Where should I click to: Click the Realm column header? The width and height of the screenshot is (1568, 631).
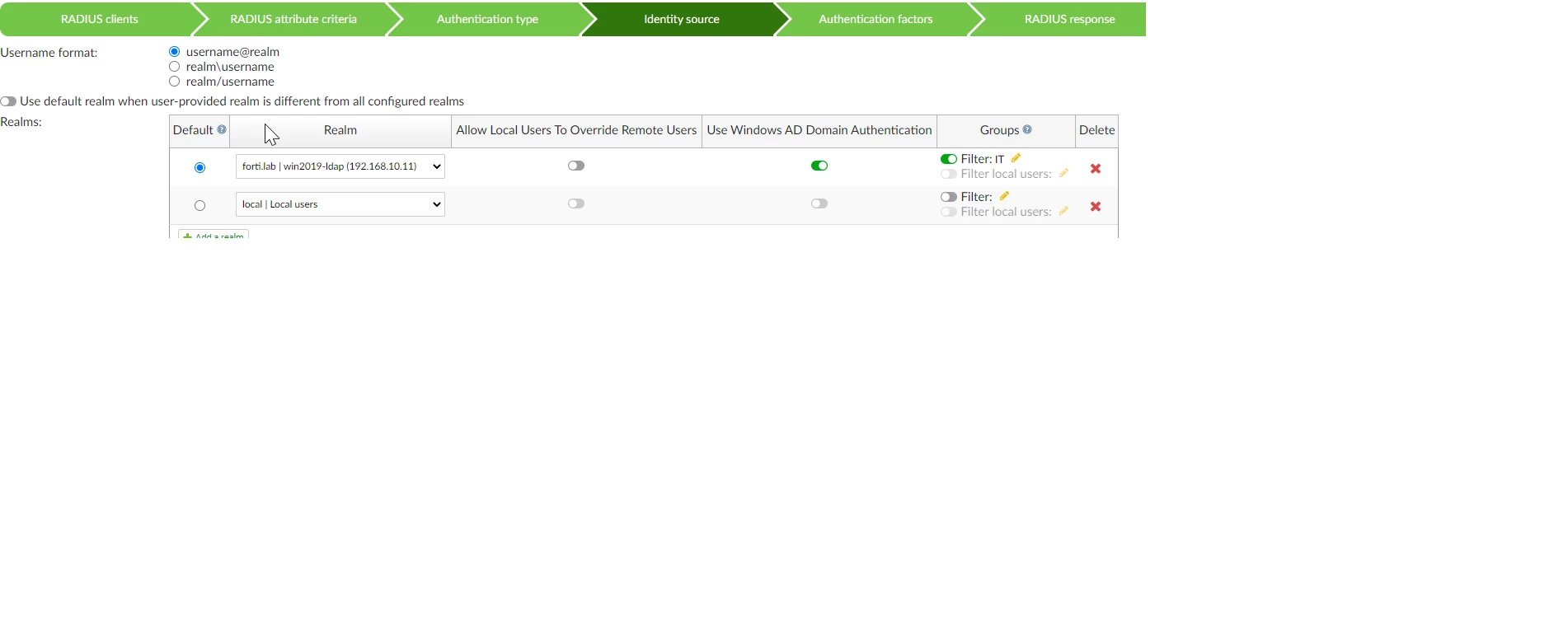(x=340, y=130)
